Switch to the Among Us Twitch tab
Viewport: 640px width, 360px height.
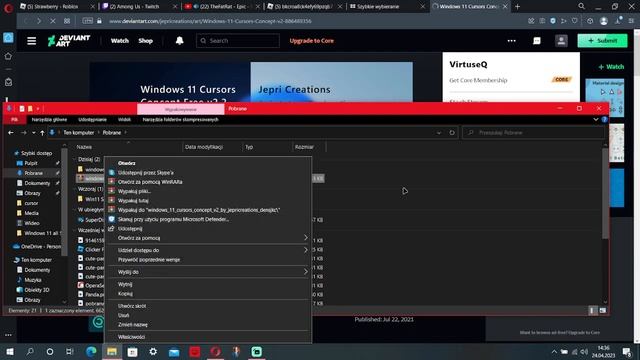[139, 7]
